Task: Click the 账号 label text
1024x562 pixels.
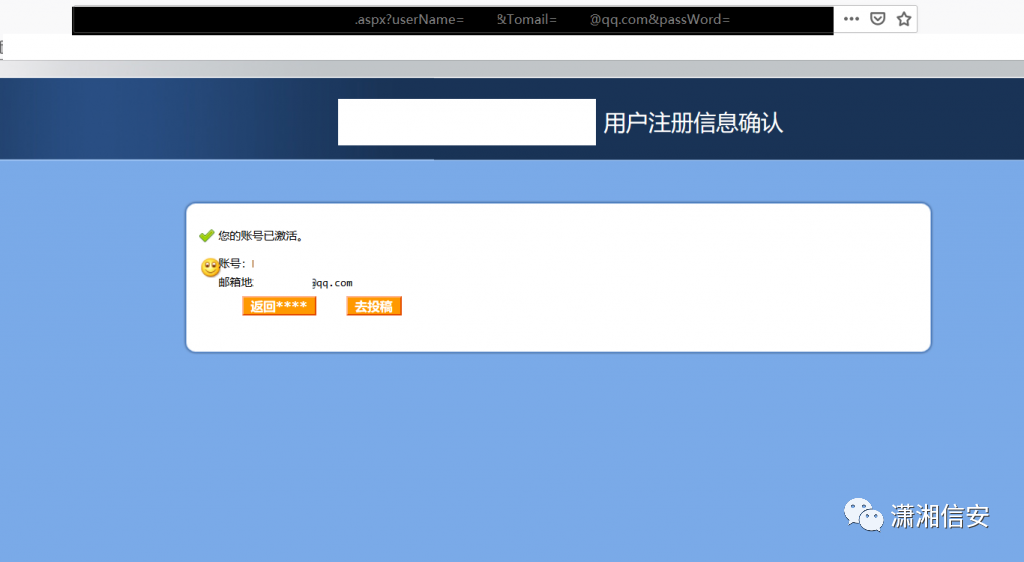Action: click(232, 264)
